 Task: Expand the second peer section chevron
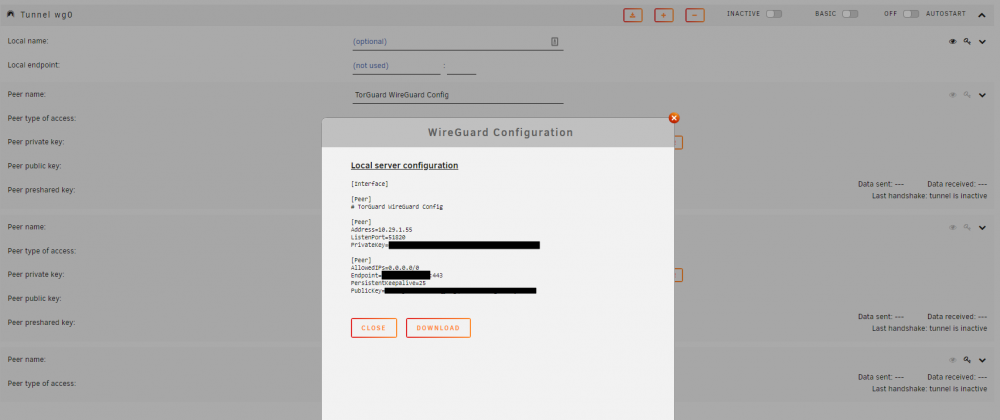tap(982, 228)
